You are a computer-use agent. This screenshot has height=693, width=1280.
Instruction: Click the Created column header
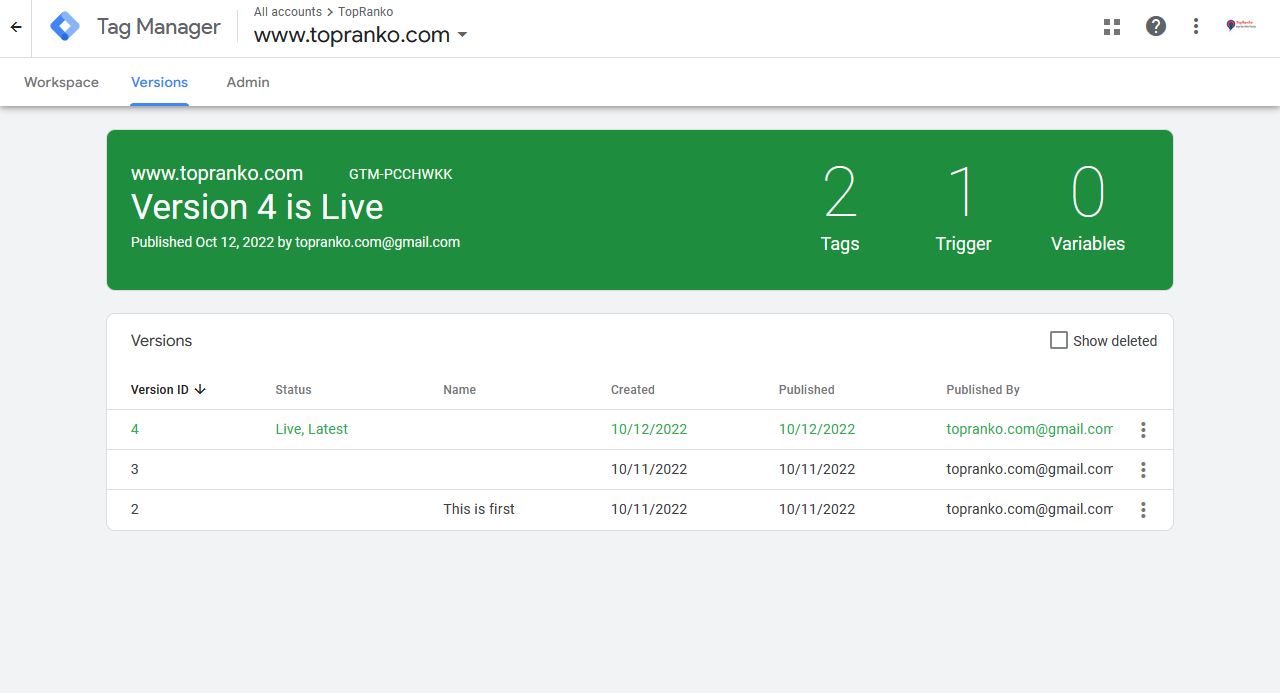pyautogui.click(x=633, y=390)
